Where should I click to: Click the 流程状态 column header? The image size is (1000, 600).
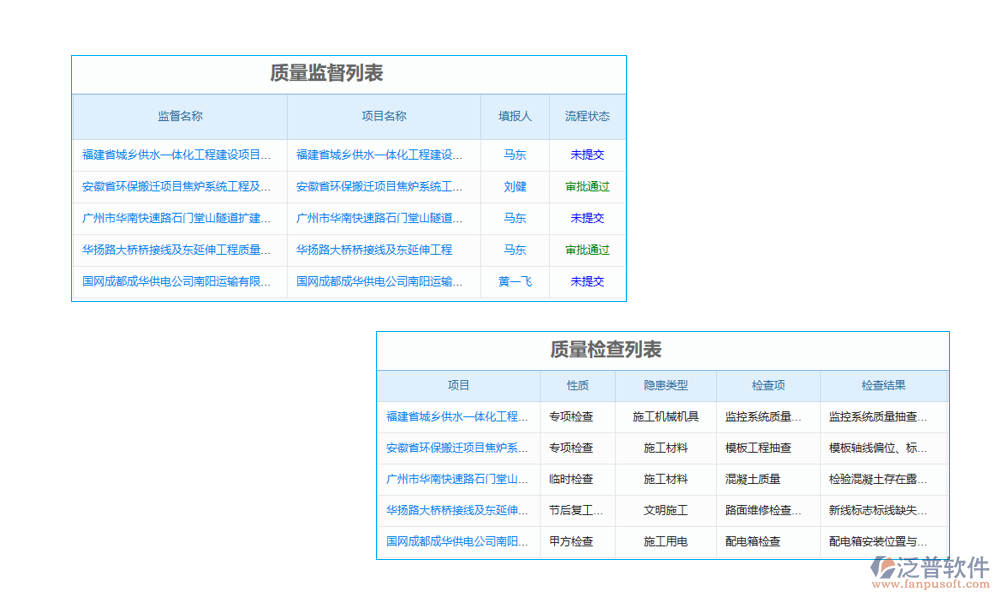pyautogui.click(x=586, y=116)
